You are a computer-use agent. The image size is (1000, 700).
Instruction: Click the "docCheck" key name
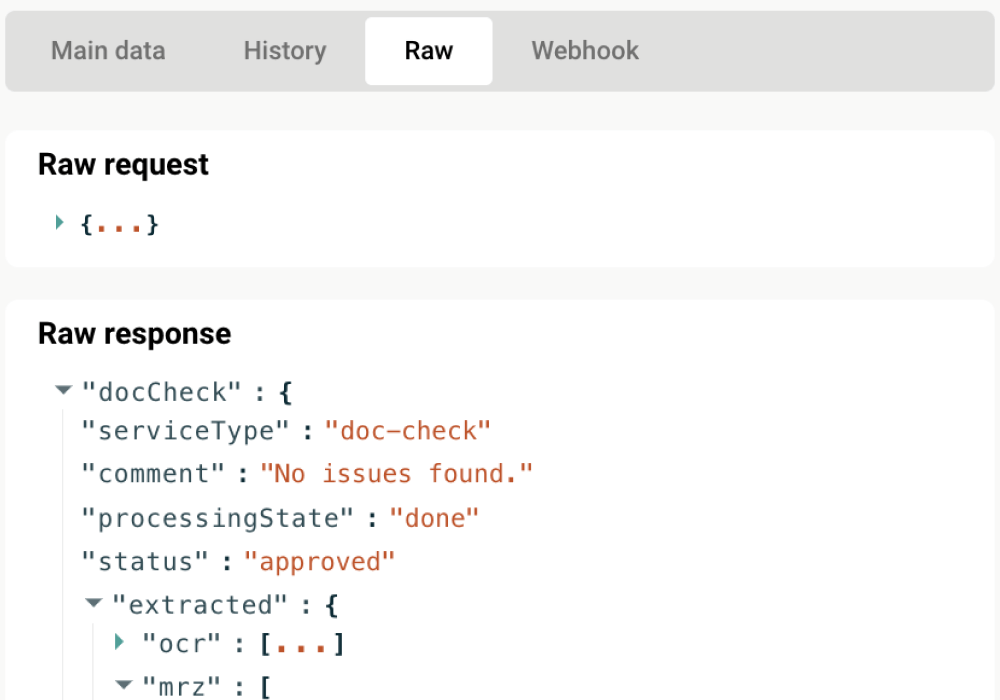(162, 391)
